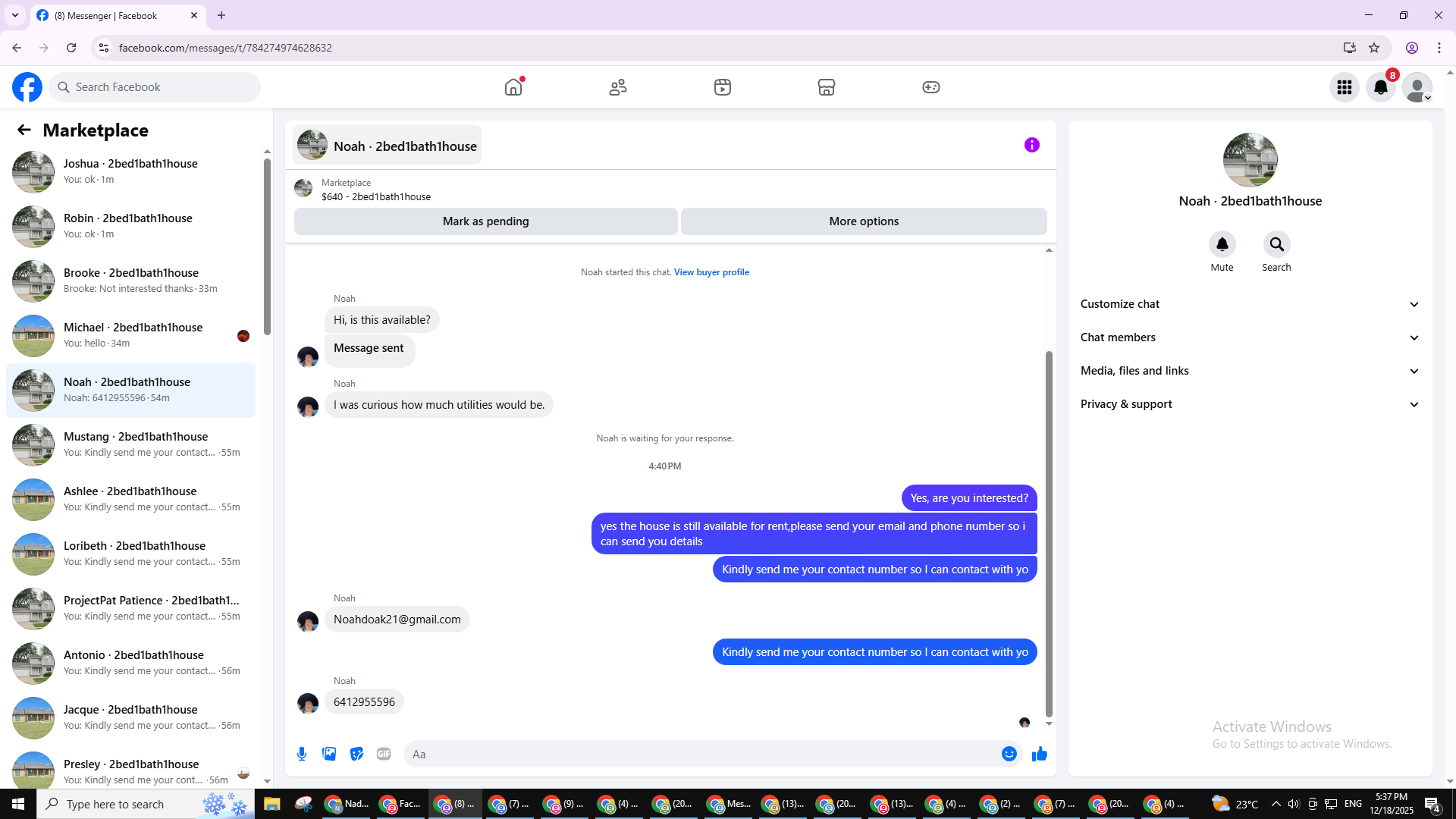This screenshot has height=819, width=1456.
Task: Open the Gaming icon in top navigation
Action: coord(931,87)
